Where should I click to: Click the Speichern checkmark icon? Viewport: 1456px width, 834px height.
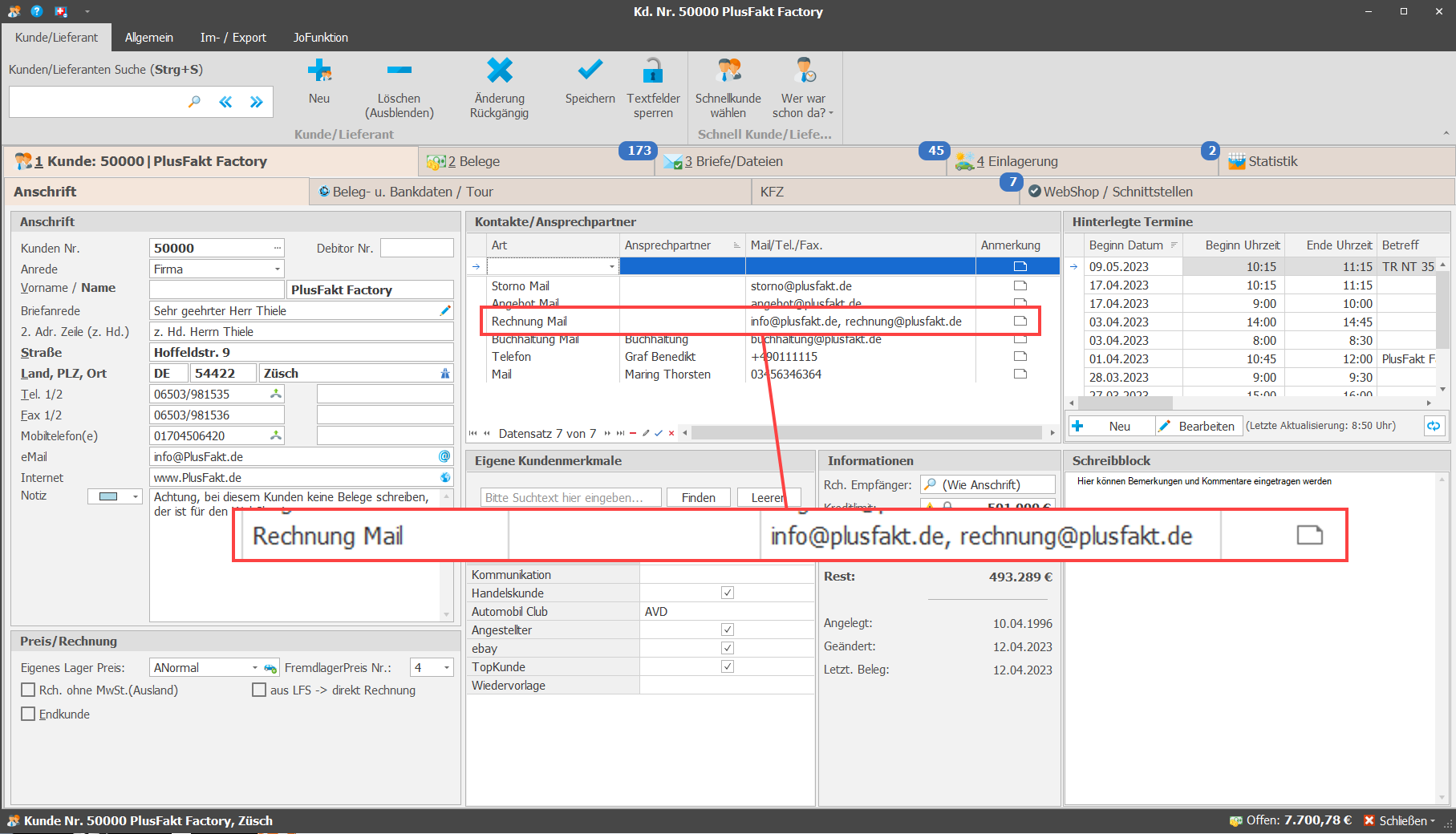[x=590, y=71]
